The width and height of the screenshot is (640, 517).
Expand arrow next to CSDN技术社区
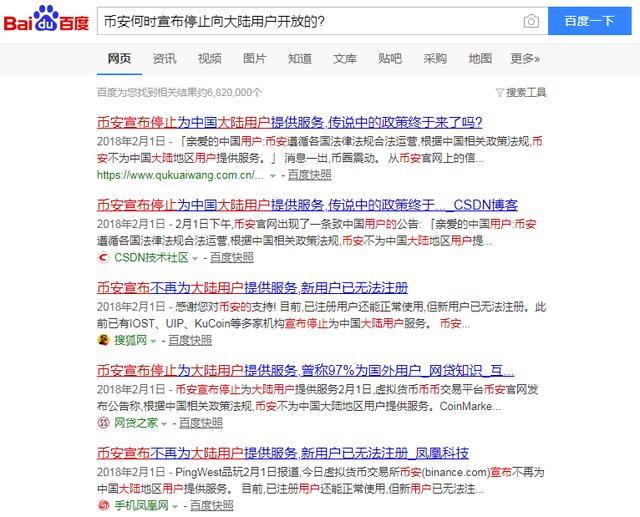tap(195, 258)
